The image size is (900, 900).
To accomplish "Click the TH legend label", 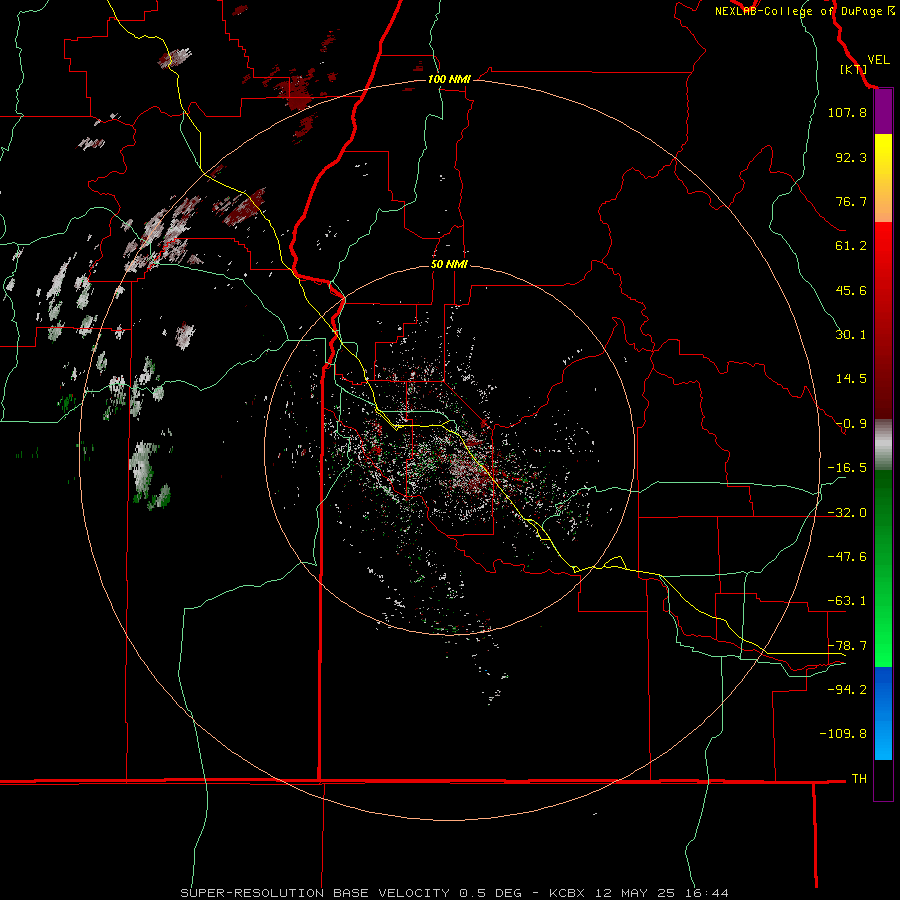I will click(859, 779).
